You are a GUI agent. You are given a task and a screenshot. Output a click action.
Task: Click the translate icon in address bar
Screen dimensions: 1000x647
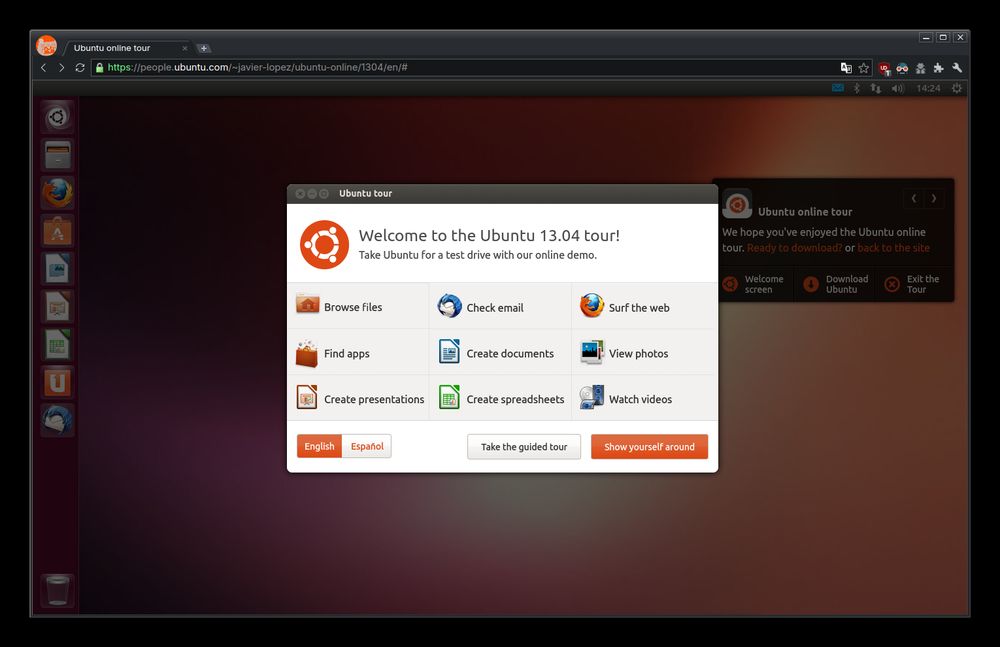(846, 68)
